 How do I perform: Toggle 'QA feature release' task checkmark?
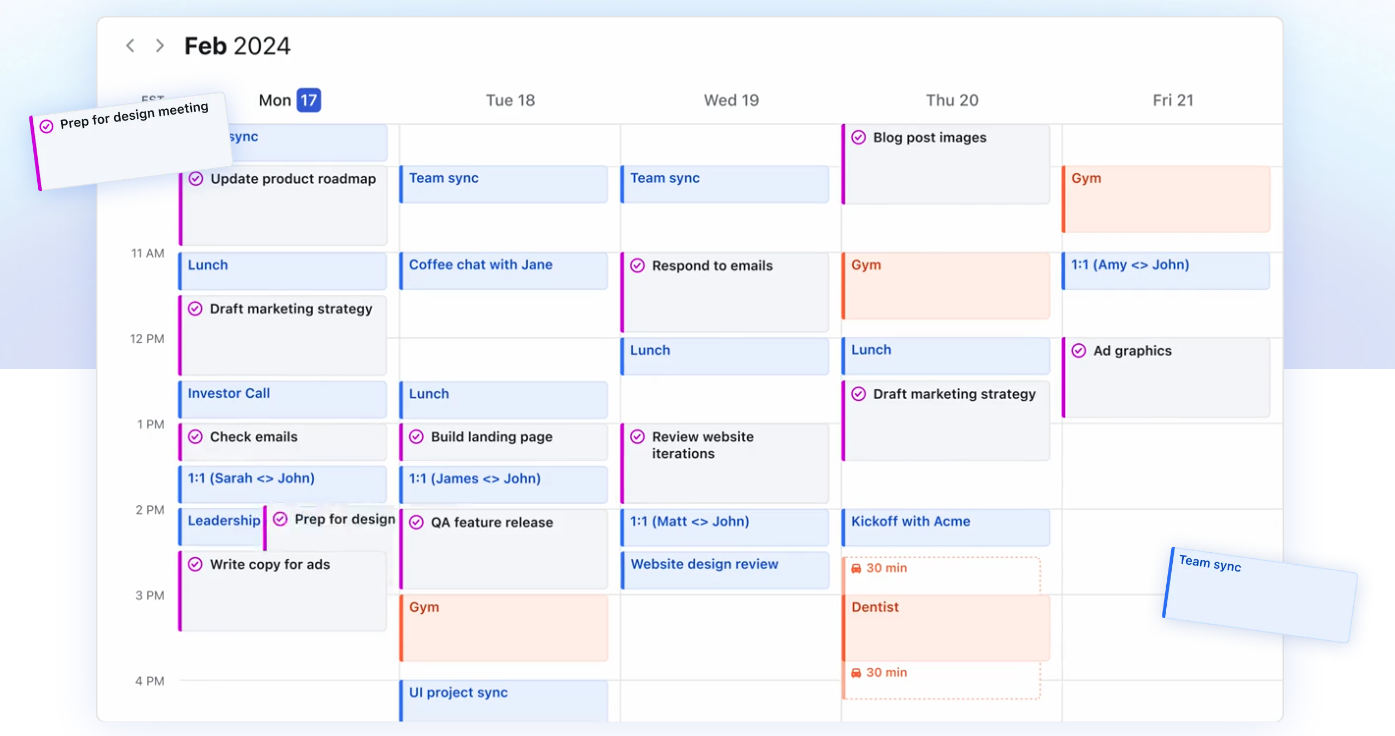point(417,522)
